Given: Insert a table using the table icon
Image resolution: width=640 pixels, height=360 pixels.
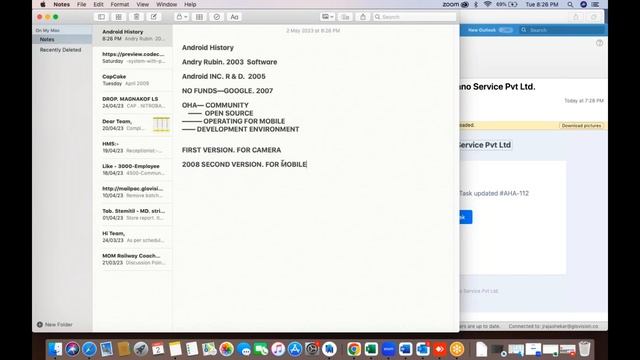Looking at the screenshot, I should 199,17.
